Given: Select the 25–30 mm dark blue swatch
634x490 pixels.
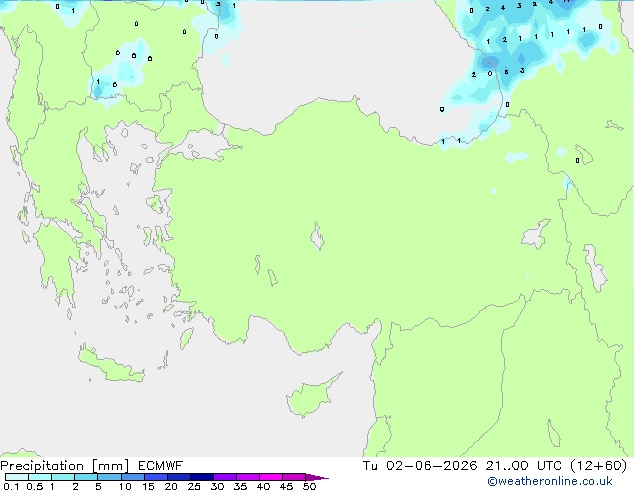Looking at the screenshot, I should [201, 477].
